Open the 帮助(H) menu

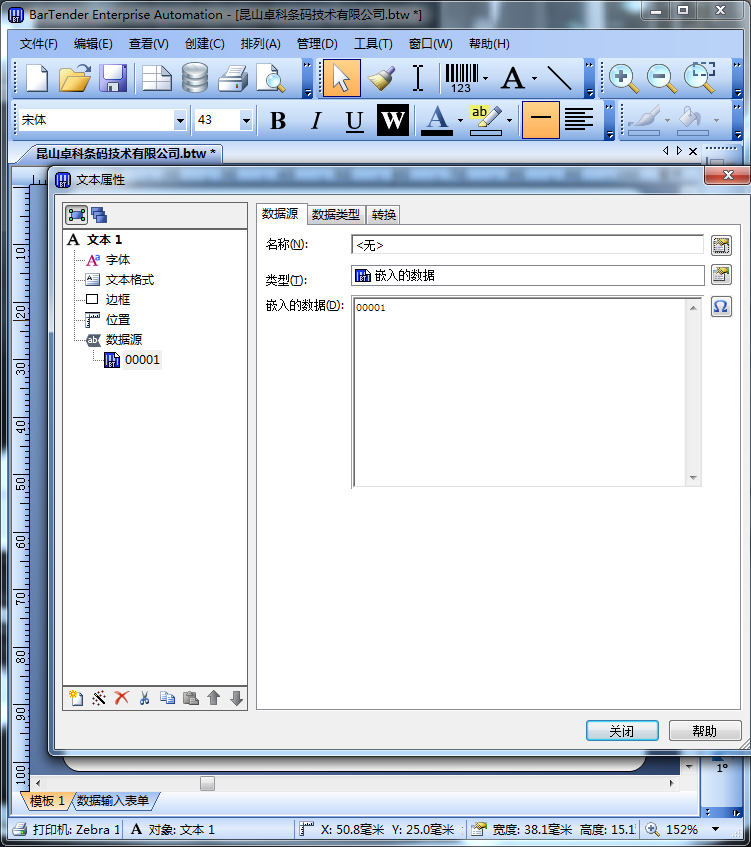point(489,44)
